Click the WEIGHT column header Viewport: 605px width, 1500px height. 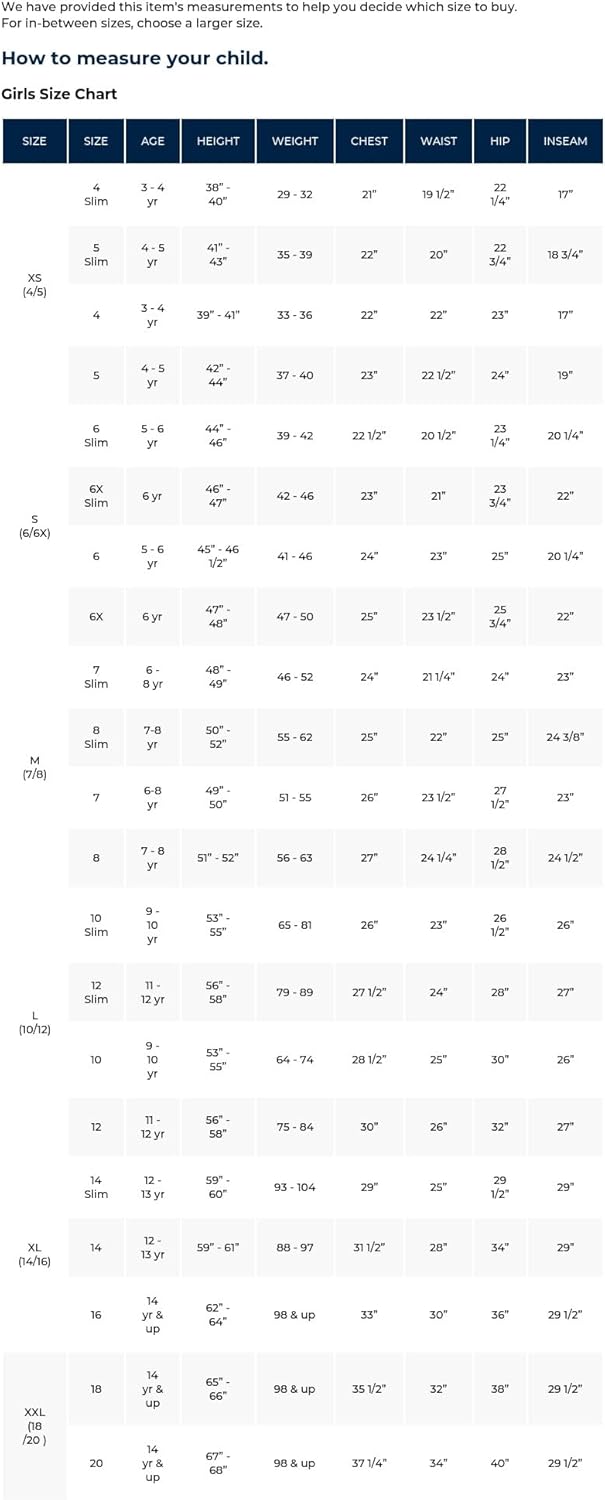pos(295,141)
